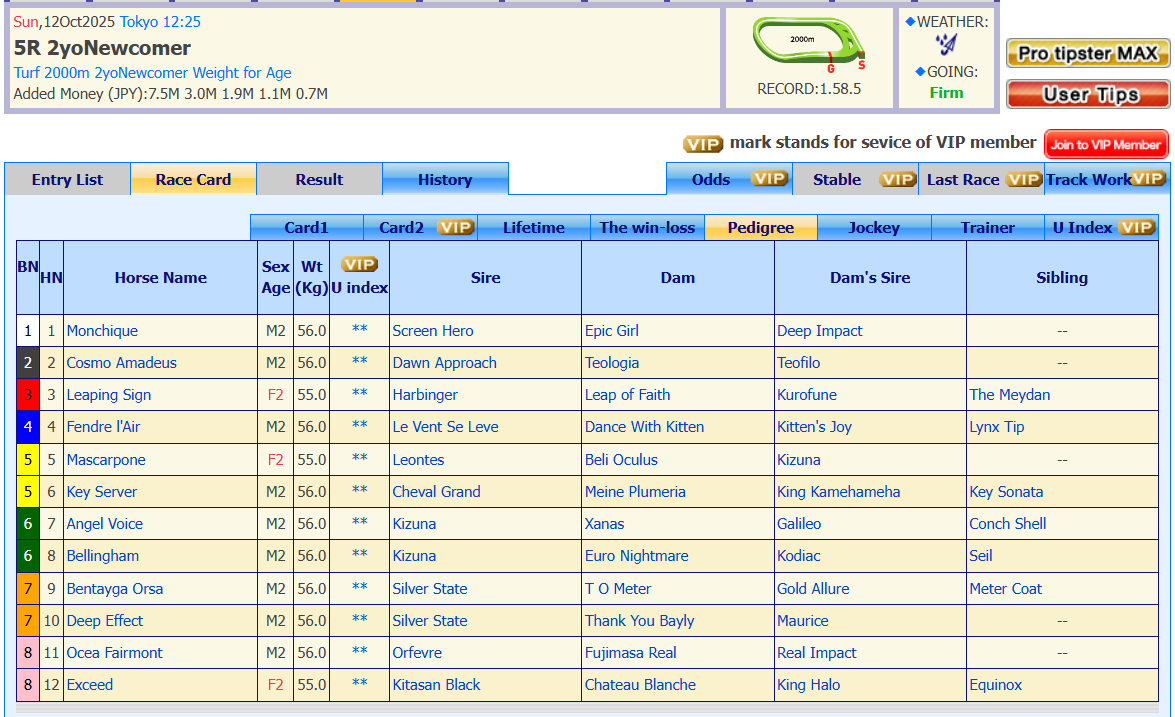Click the 2000m track course diagram
The image size is (1175, 717).
point(809,44)
